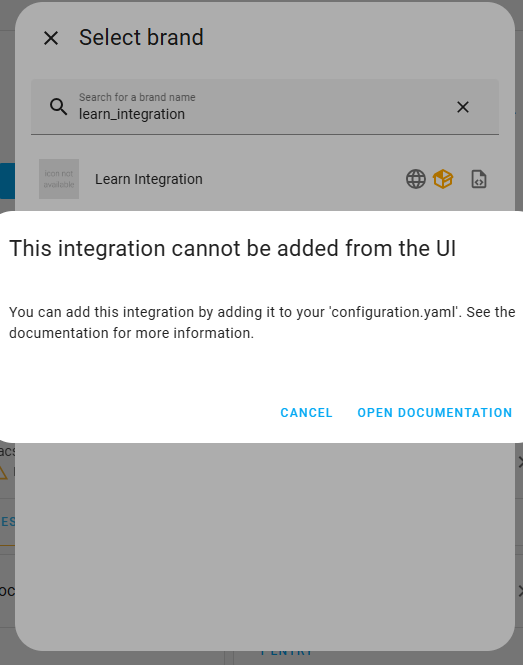Click the YAML file code icon

click(x=479, y=179)
